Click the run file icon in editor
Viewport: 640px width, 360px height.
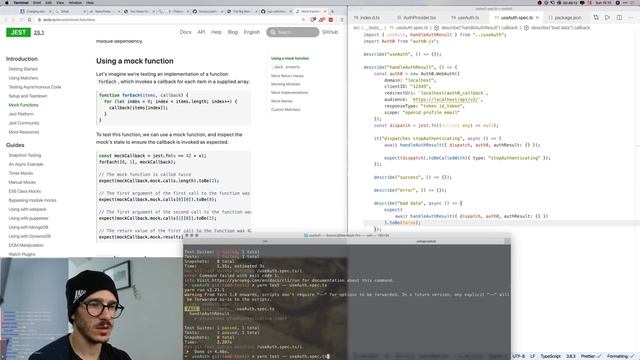pyautogui.click(x=607, y=18)
